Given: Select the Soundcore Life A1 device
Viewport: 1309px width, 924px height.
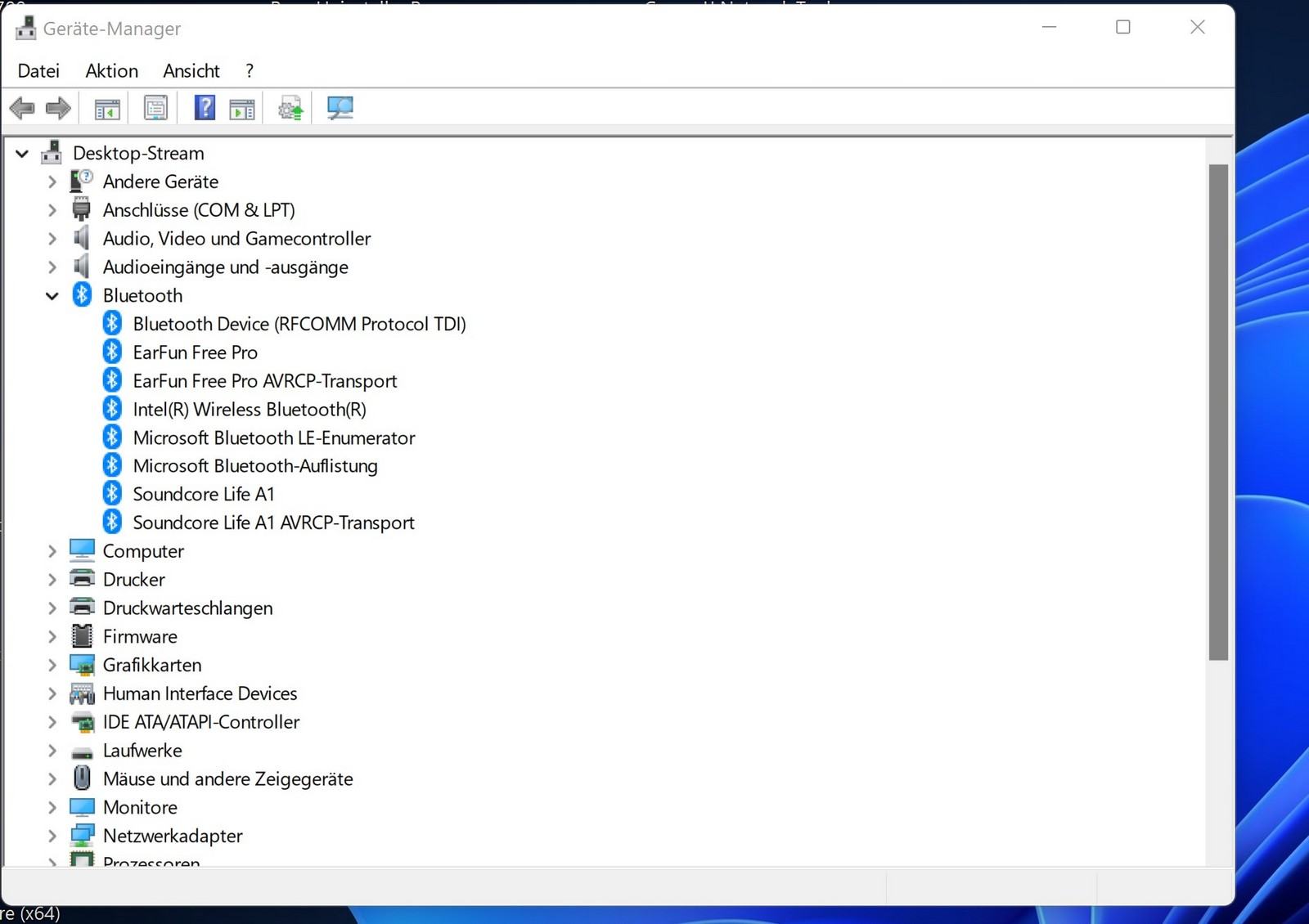Looking at the screenshot, I should coord(204,494).
